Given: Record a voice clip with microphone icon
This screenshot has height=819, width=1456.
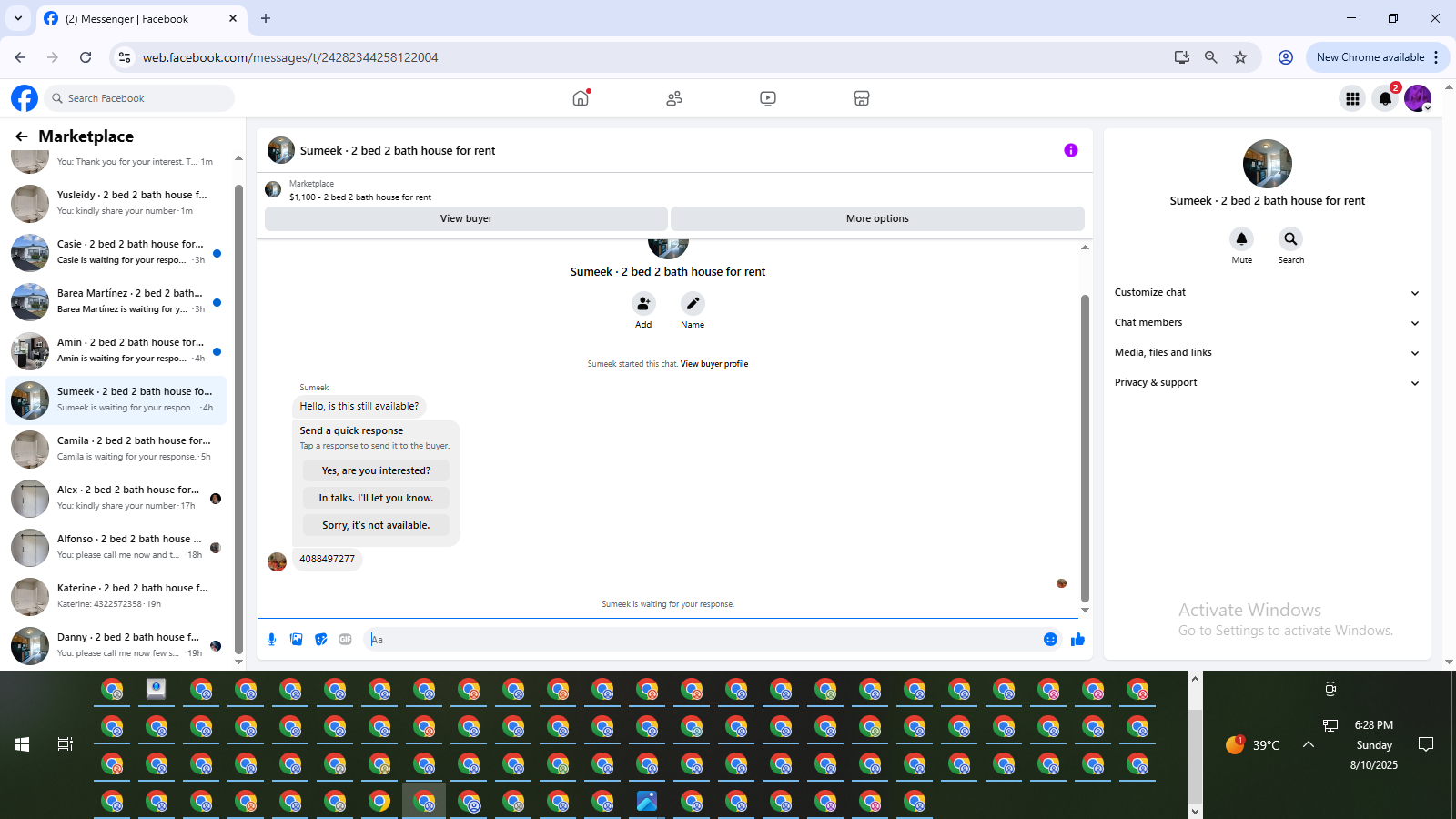Looking at the screenshot, I should (x=271, y=640).
